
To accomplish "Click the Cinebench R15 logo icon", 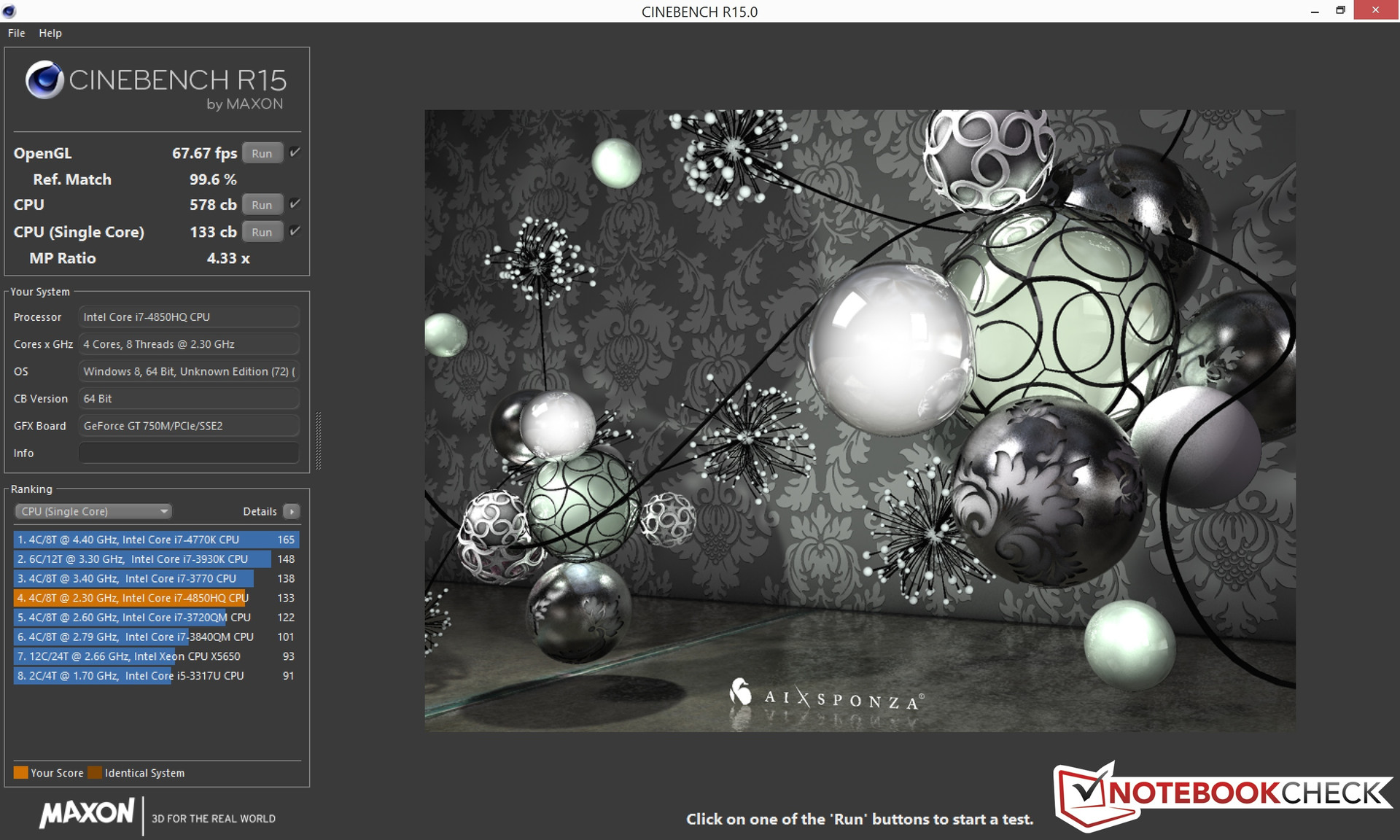I will [44, 79].
